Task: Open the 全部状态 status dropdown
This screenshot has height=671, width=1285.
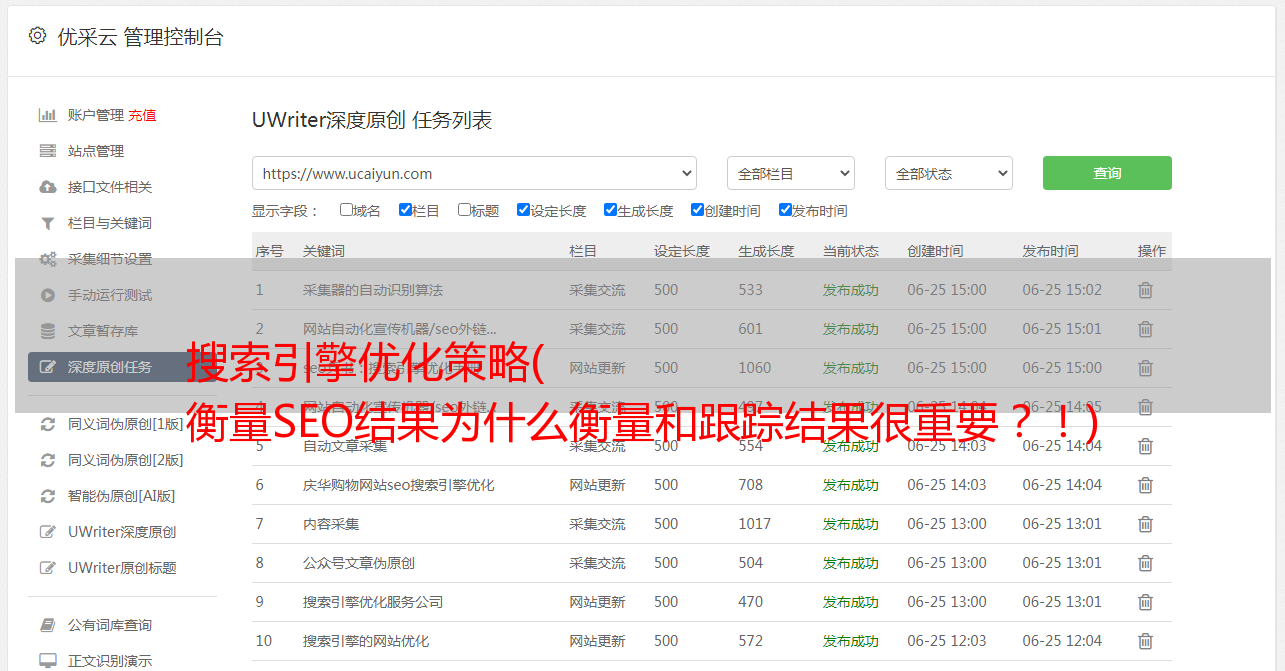Action: (948, 173)
